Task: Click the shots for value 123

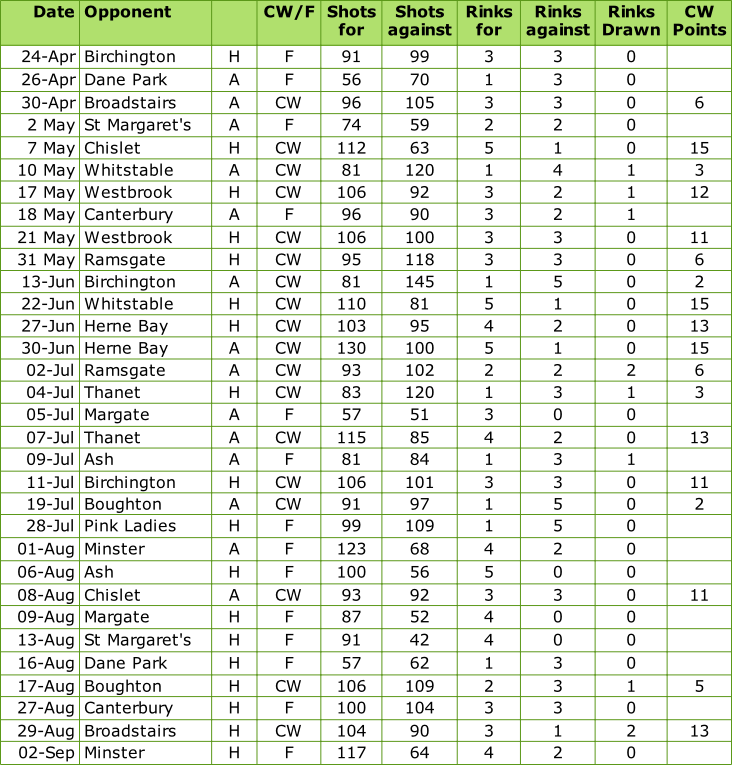Action: pos(351,549)
